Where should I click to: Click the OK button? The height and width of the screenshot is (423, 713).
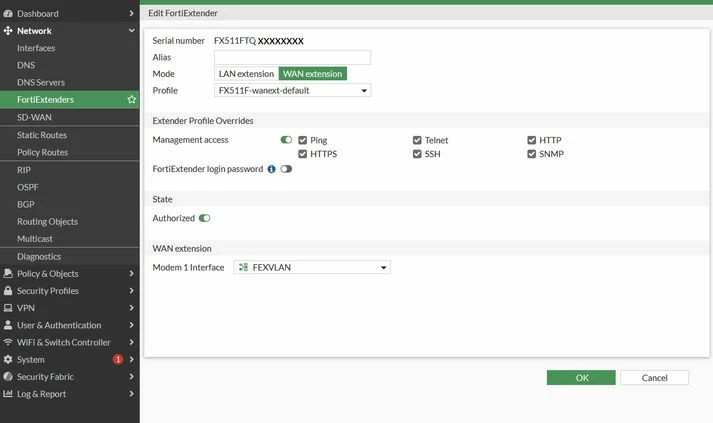[x=581, y=378]
